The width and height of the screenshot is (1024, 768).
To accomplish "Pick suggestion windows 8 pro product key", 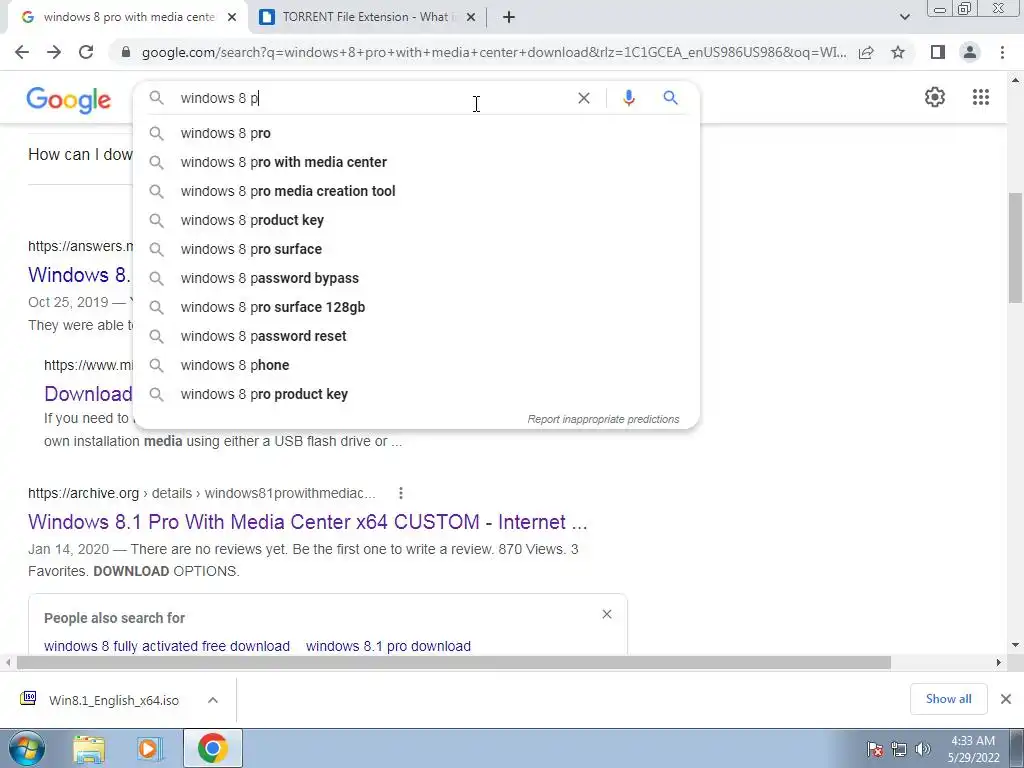I will point(416,394).
